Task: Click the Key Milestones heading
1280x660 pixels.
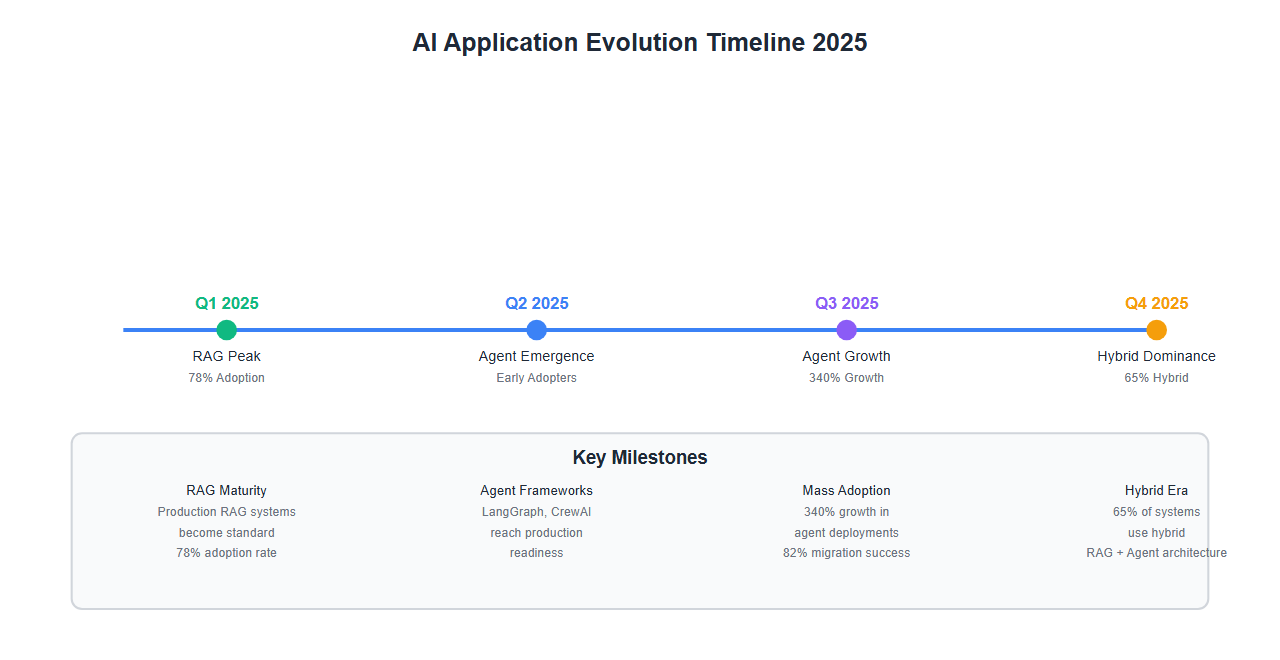Action: (x=640, y=457)
